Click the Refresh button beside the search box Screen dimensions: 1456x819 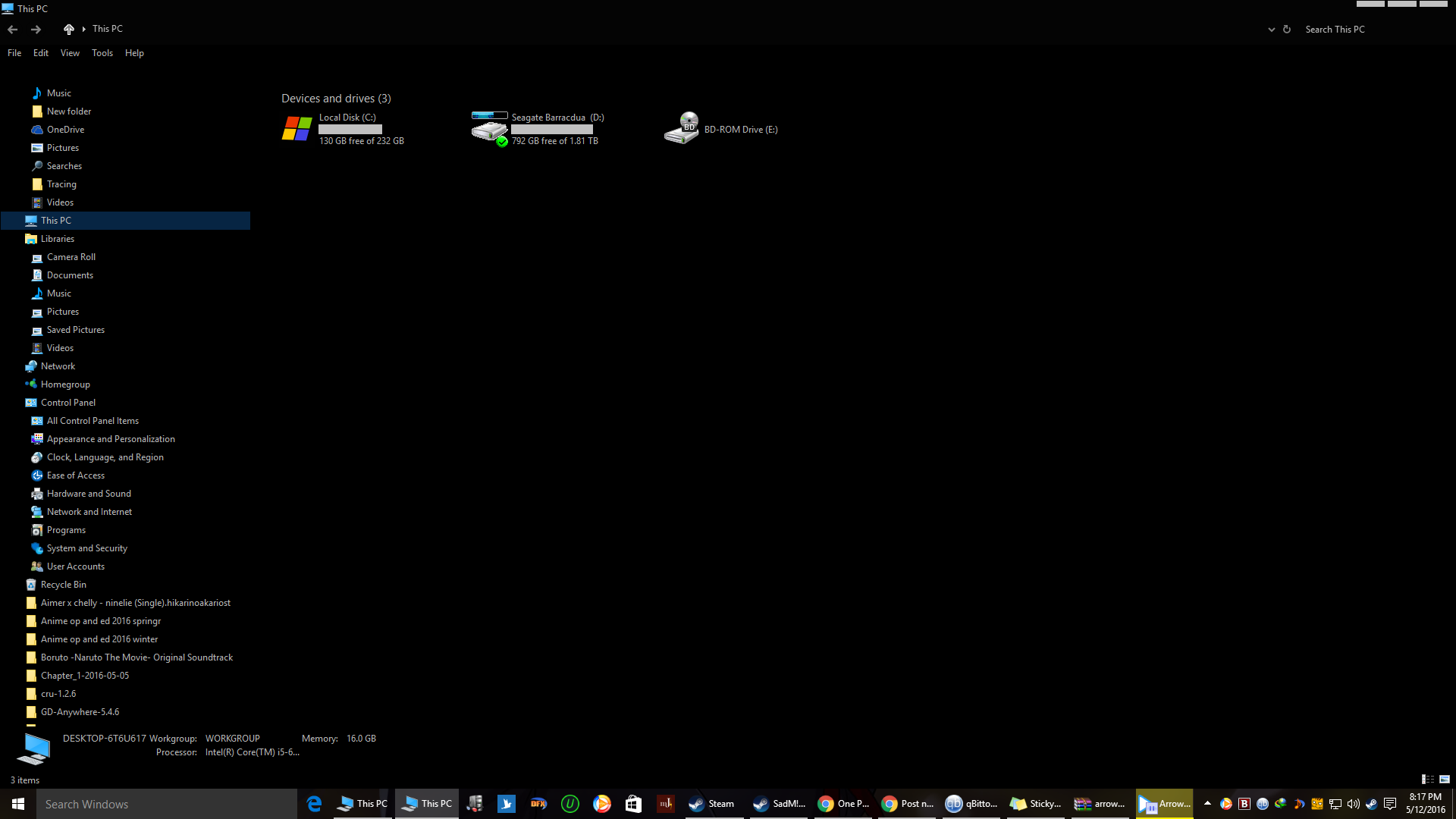click(x=1287, y=30)
